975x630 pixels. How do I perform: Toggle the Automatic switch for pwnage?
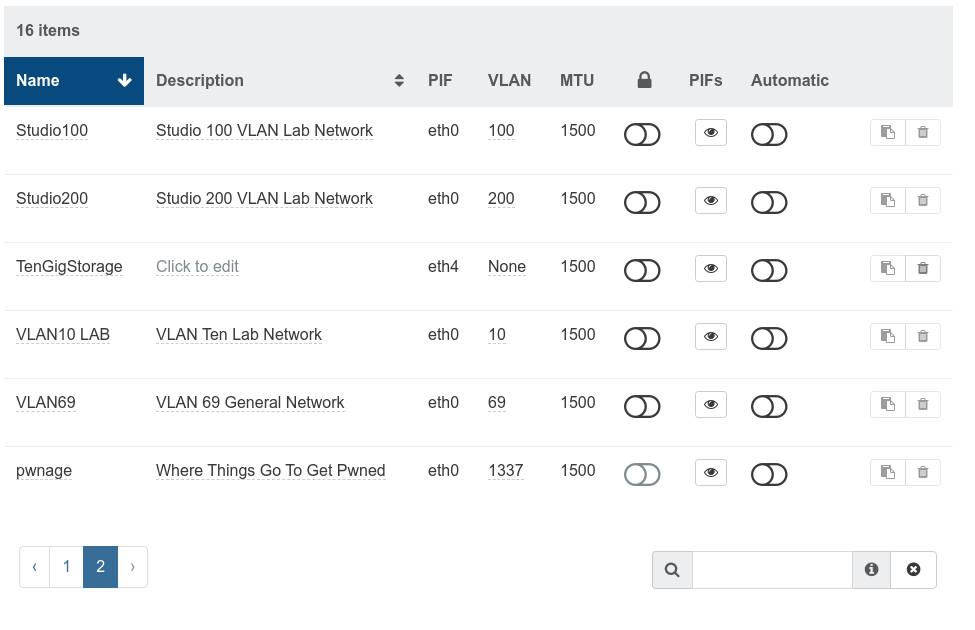pos(769,474)
